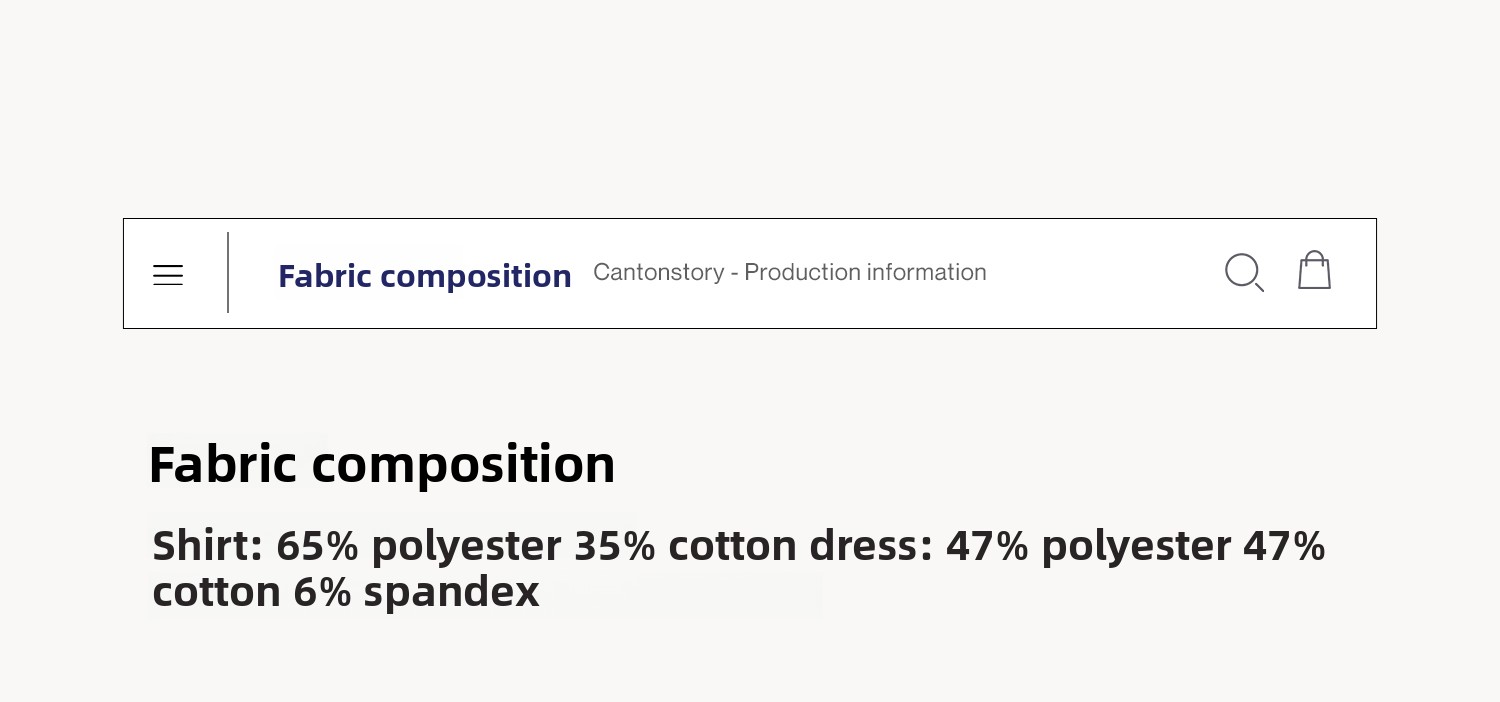The width and height of the screenshot is (1500, 702).
Task: Click the word "Shirt:" in the description
Action: (207, 546)
